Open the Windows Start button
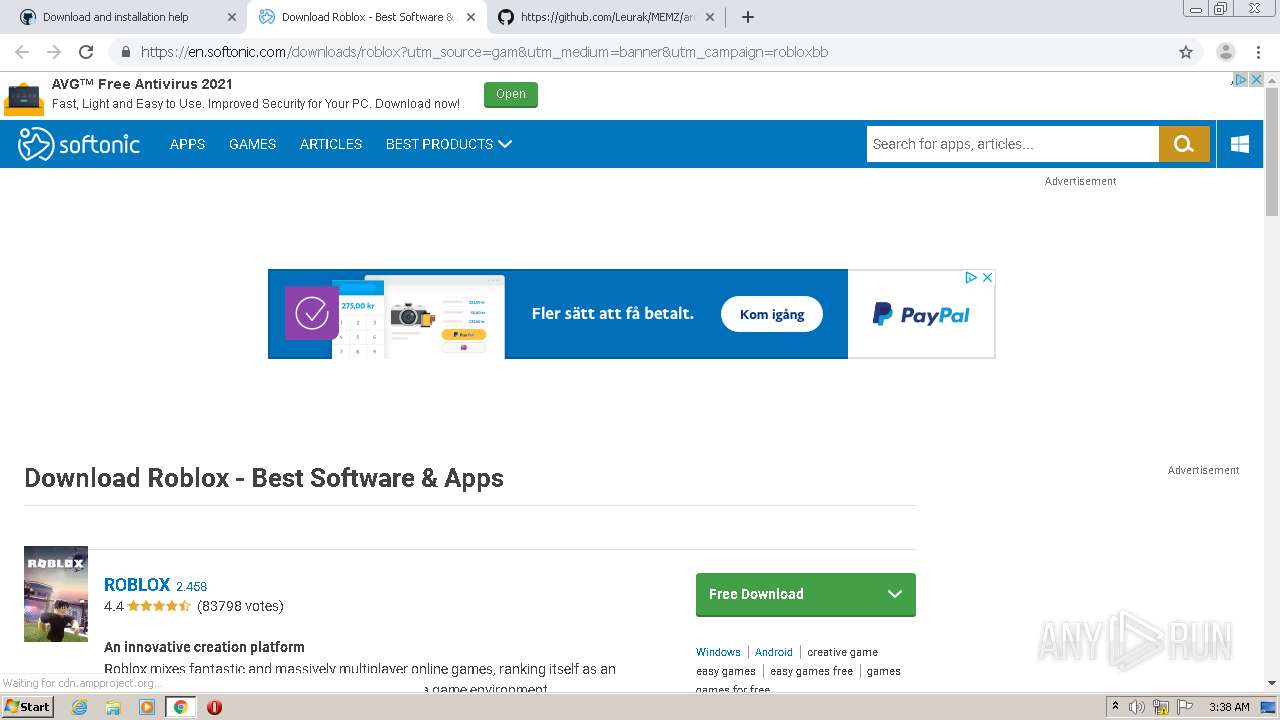1280x720 pixels. pos(27,707)
